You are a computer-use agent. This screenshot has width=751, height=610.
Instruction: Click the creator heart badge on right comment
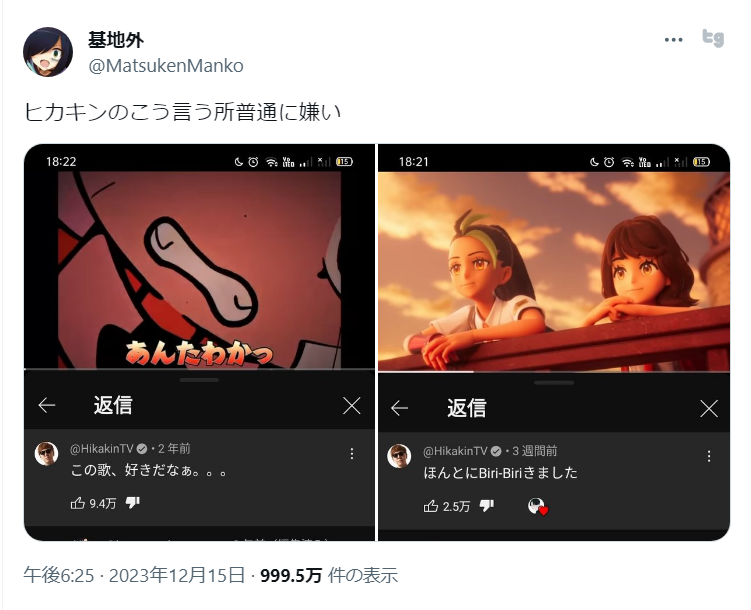538,507
